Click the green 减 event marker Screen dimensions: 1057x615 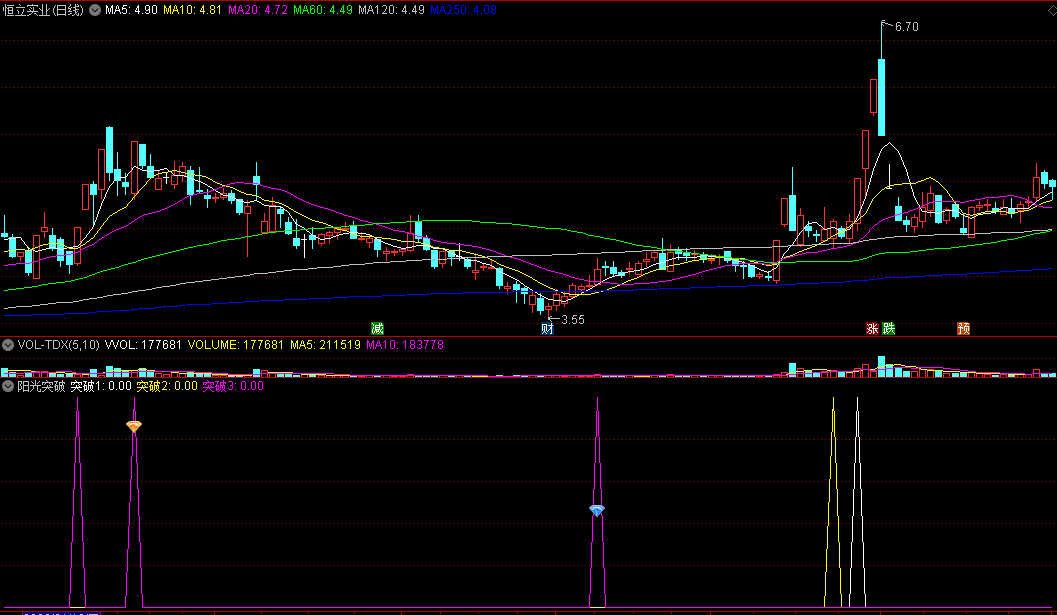tap(378, 328)
